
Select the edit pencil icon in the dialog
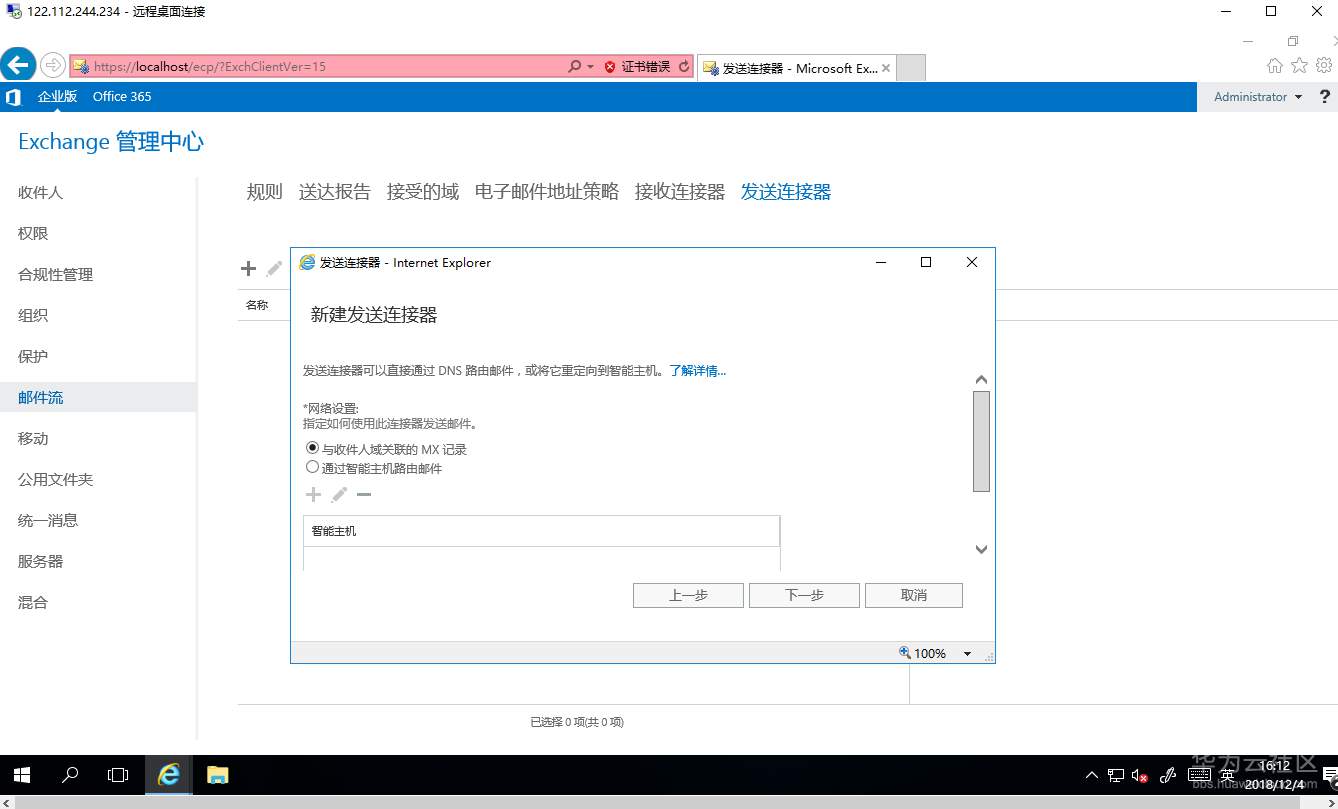pyautogui.click(x=338, y=494)
